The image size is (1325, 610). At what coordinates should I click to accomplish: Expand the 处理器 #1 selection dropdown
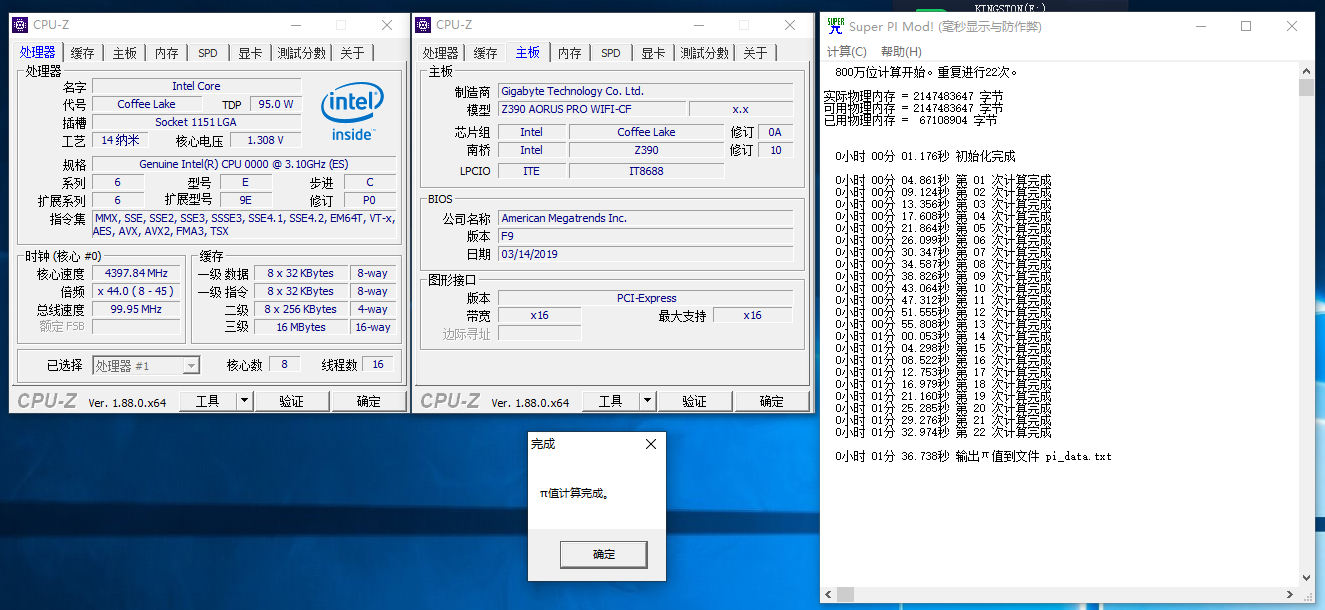pos(190,366)
